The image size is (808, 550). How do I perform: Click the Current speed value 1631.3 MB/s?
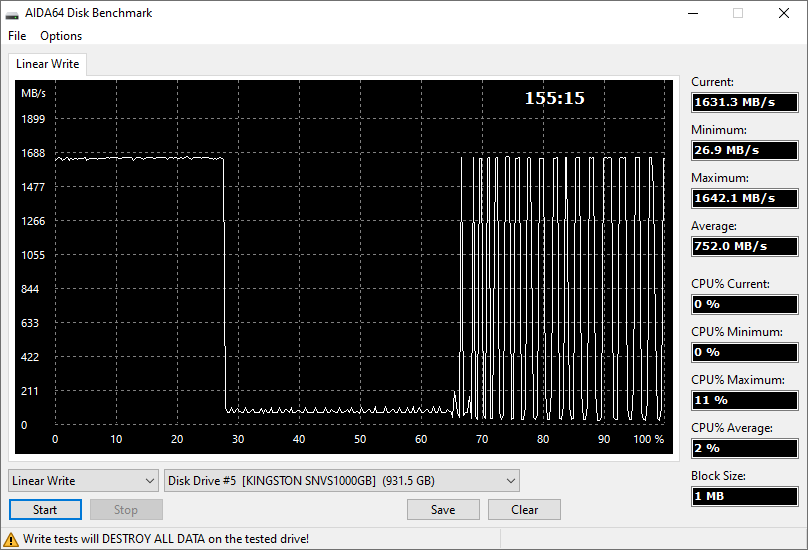(x=745, y=102)
